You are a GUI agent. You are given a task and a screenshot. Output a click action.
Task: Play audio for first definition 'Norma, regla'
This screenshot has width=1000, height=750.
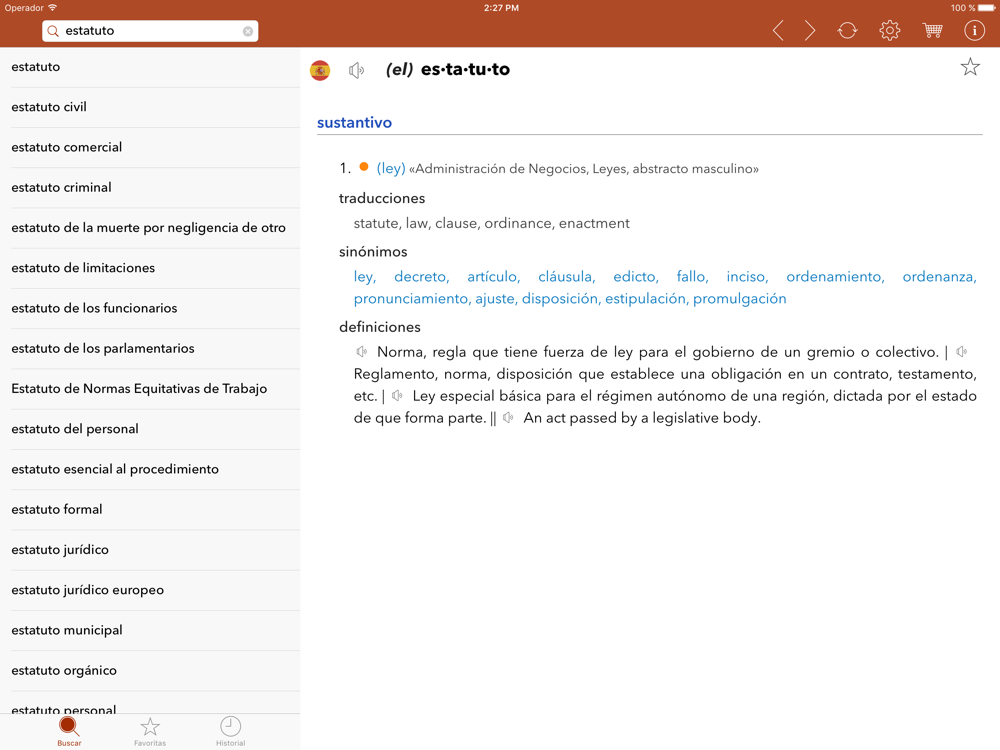click(x=362, y=352)
